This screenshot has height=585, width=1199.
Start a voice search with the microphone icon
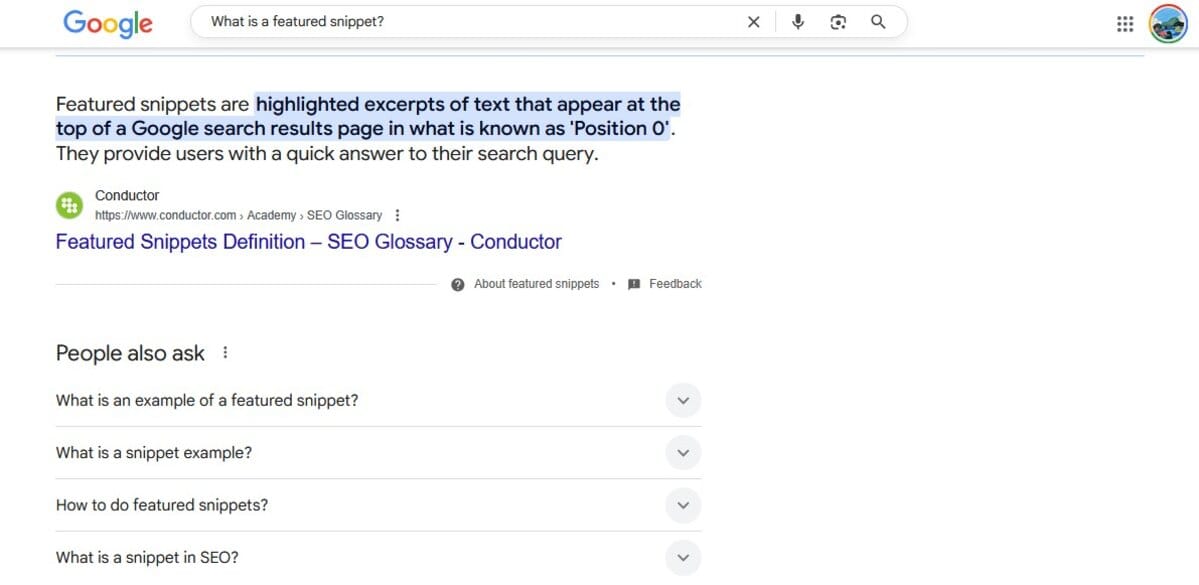[797, 21]
